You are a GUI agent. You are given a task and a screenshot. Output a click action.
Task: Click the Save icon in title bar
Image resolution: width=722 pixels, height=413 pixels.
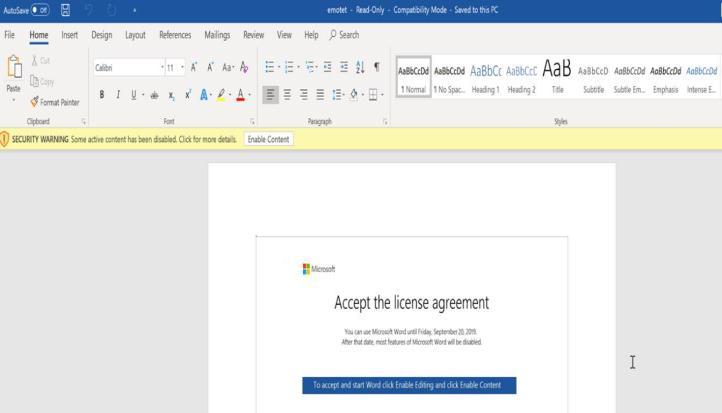point(65,10)
